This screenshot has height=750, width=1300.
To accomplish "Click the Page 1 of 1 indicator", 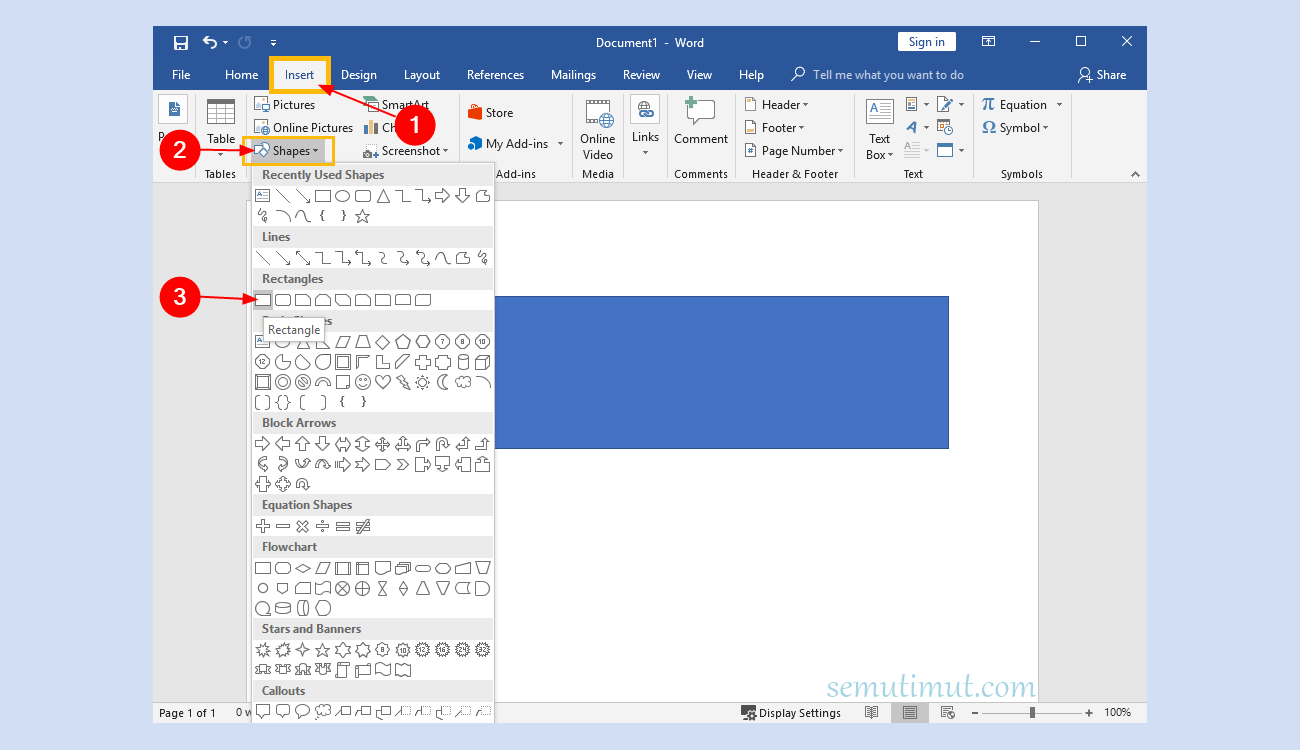I will [x=188, y=713].
